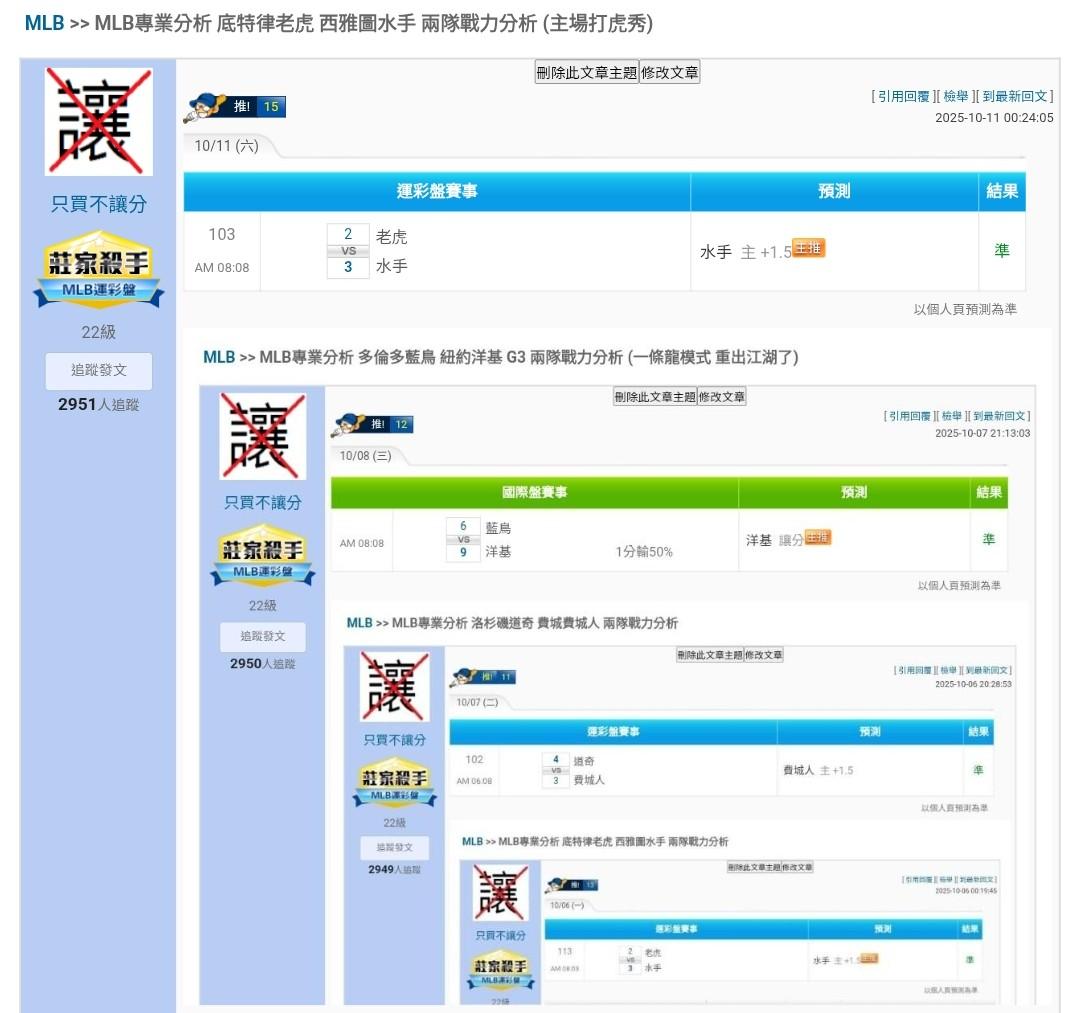
Task: Click the 推! 12 recommend badge
Action: tap(372, 425)
